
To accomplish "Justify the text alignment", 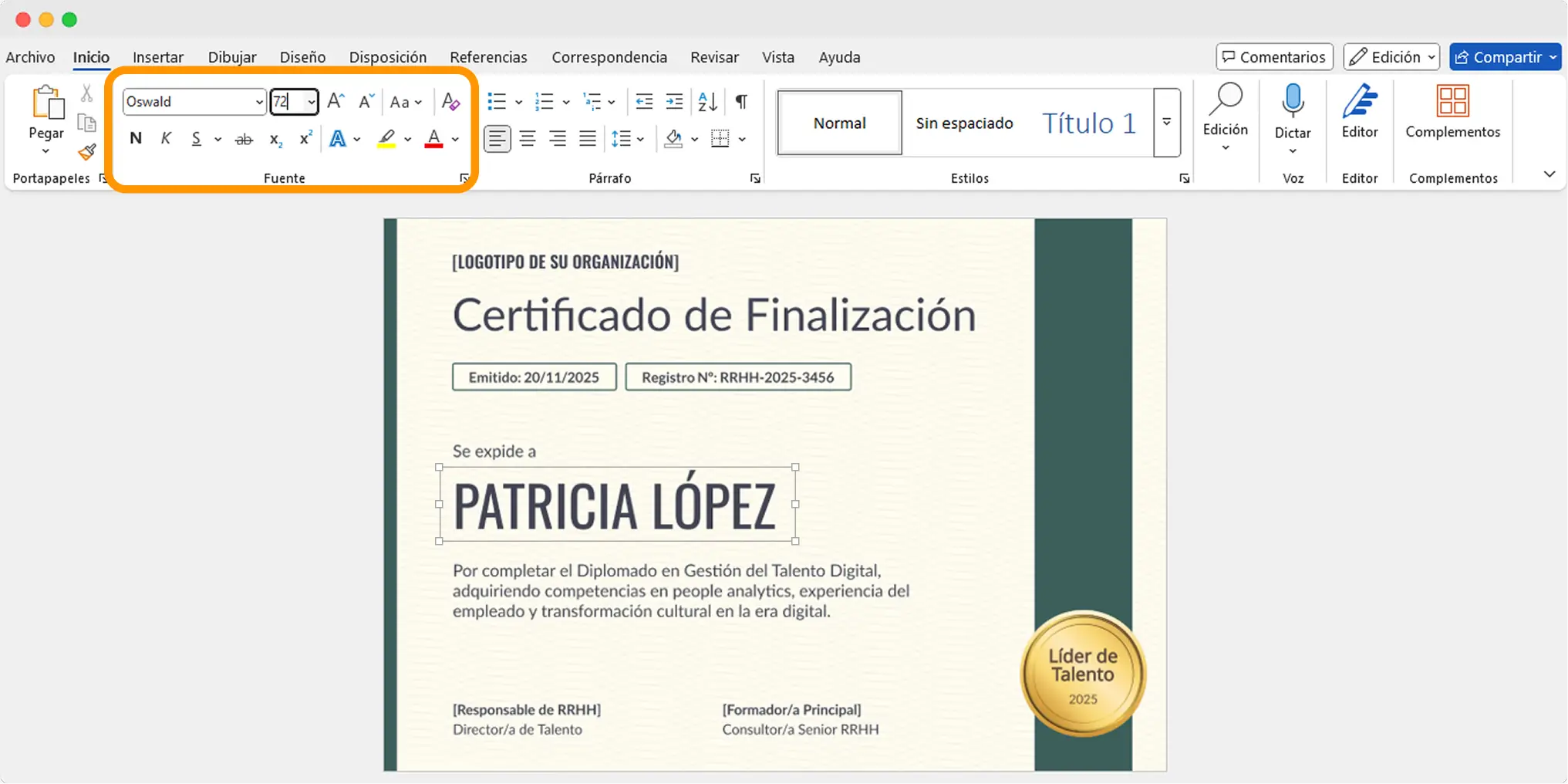I will (588, 139).
